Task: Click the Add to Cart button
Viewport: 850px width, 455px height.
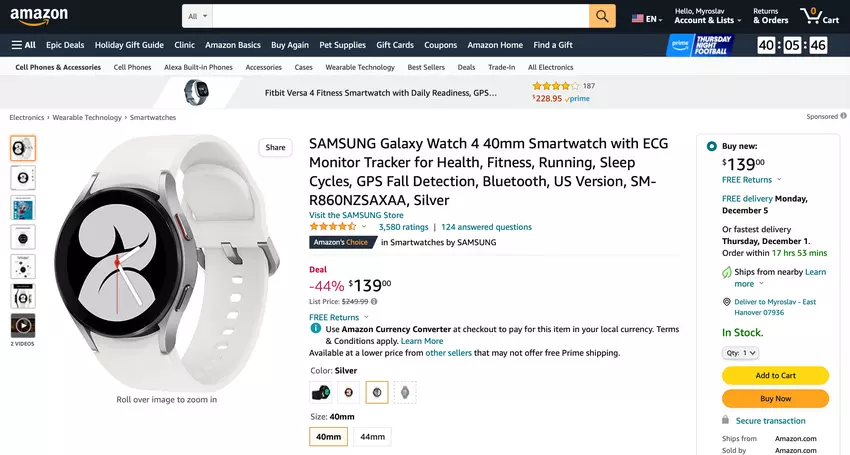Action: [775, 375]
